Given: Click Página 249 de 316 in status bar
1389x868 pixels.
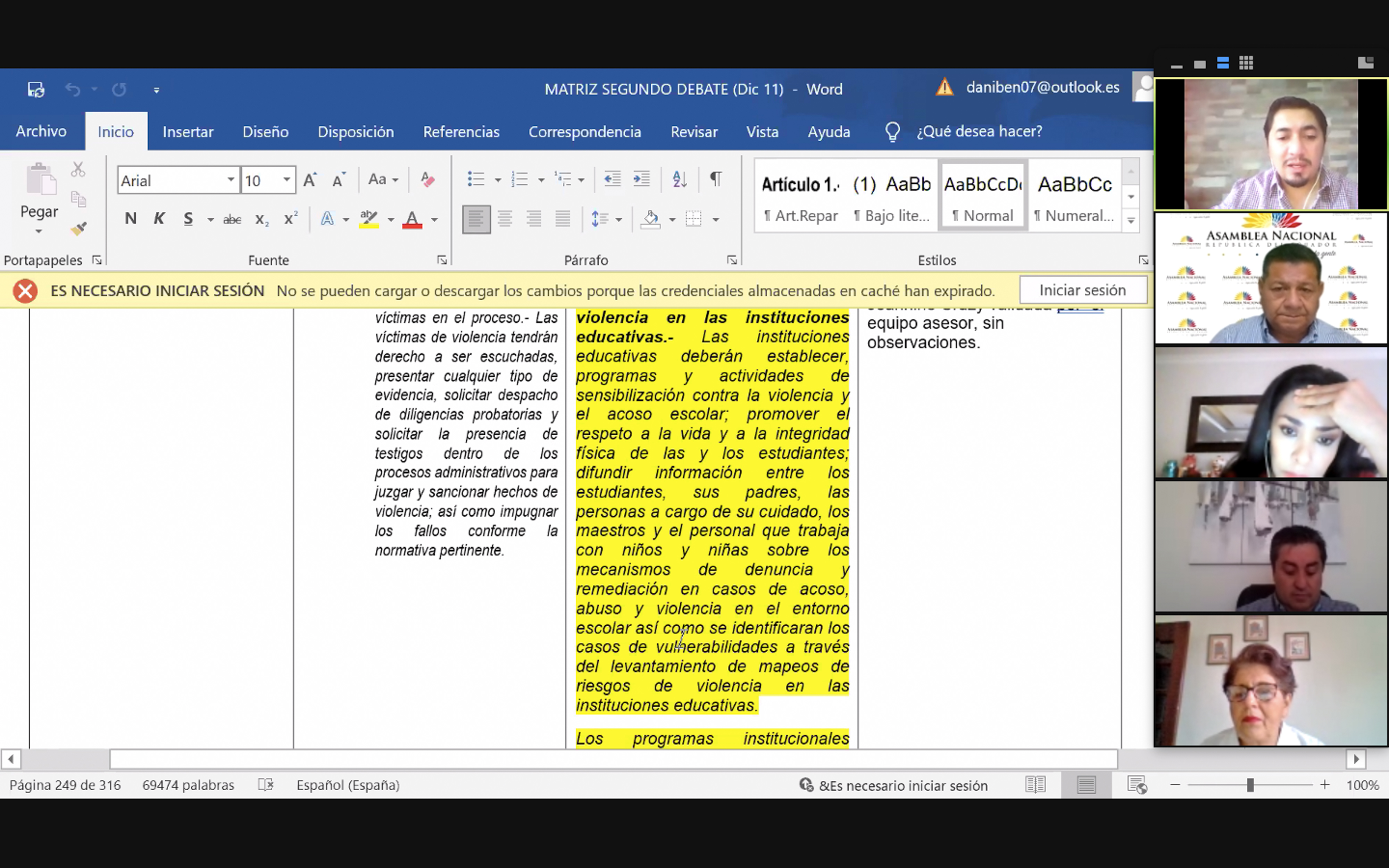Looking at the screenshot, I should click(x=65, y=785).
